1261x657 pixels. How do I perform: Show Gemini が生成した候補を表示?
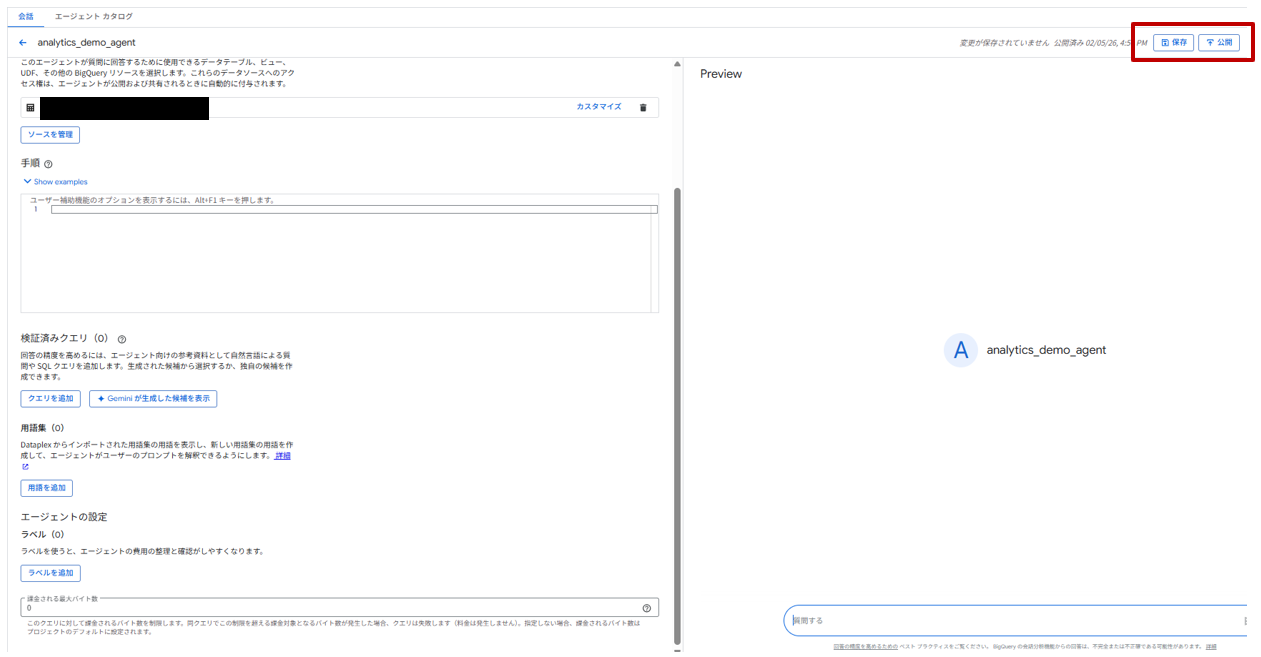pyautogui.click(x=153, y=399)
